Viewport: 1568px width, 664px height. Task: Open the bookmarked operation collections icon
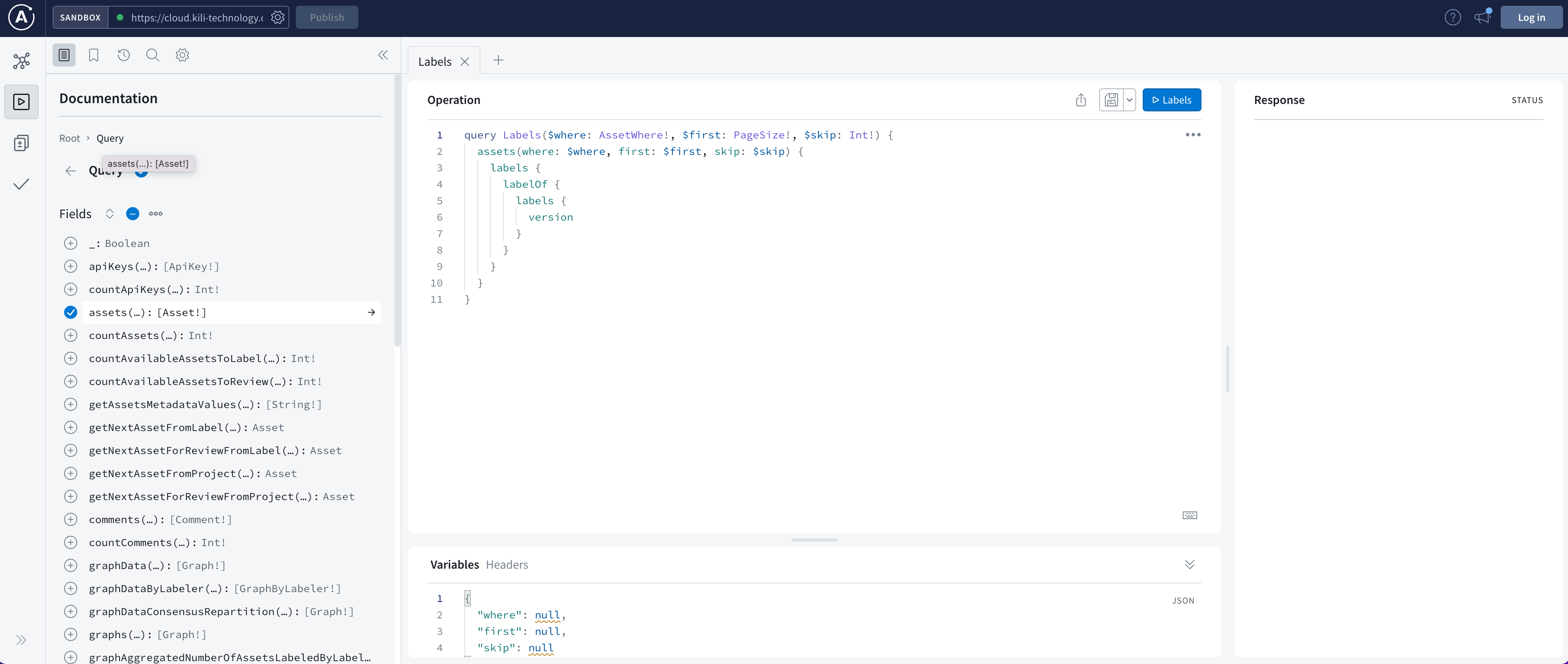coord(94,55)
